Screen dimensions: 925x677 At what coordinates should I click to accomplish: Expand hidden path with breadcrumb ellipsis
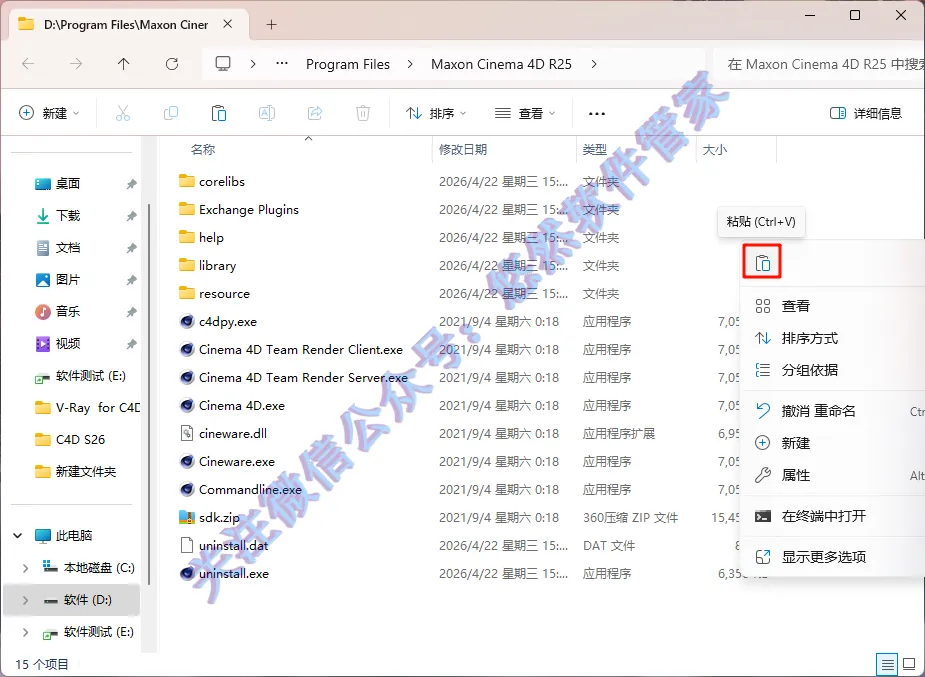click(x=282, y=64)
